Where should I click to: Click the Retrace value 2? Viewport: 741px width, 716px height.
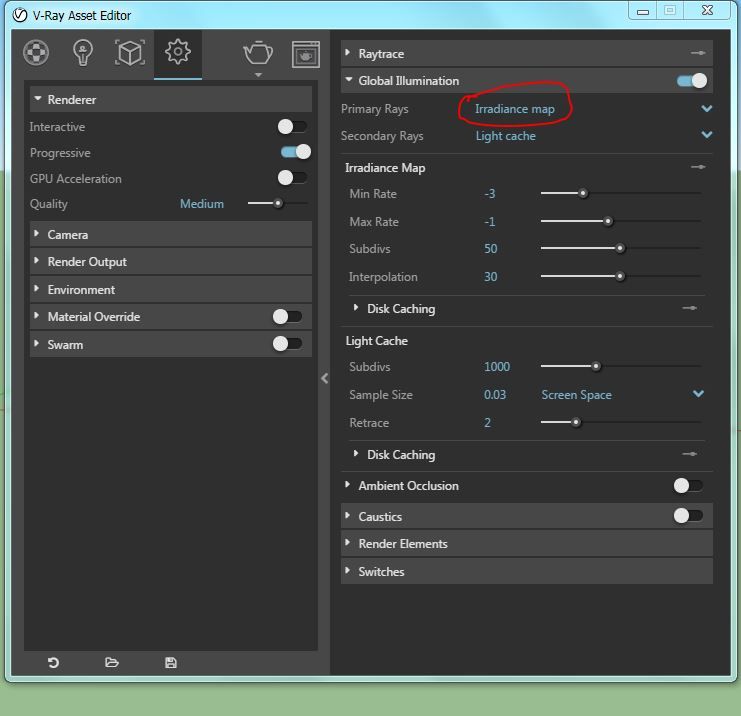tap(487, 423)
